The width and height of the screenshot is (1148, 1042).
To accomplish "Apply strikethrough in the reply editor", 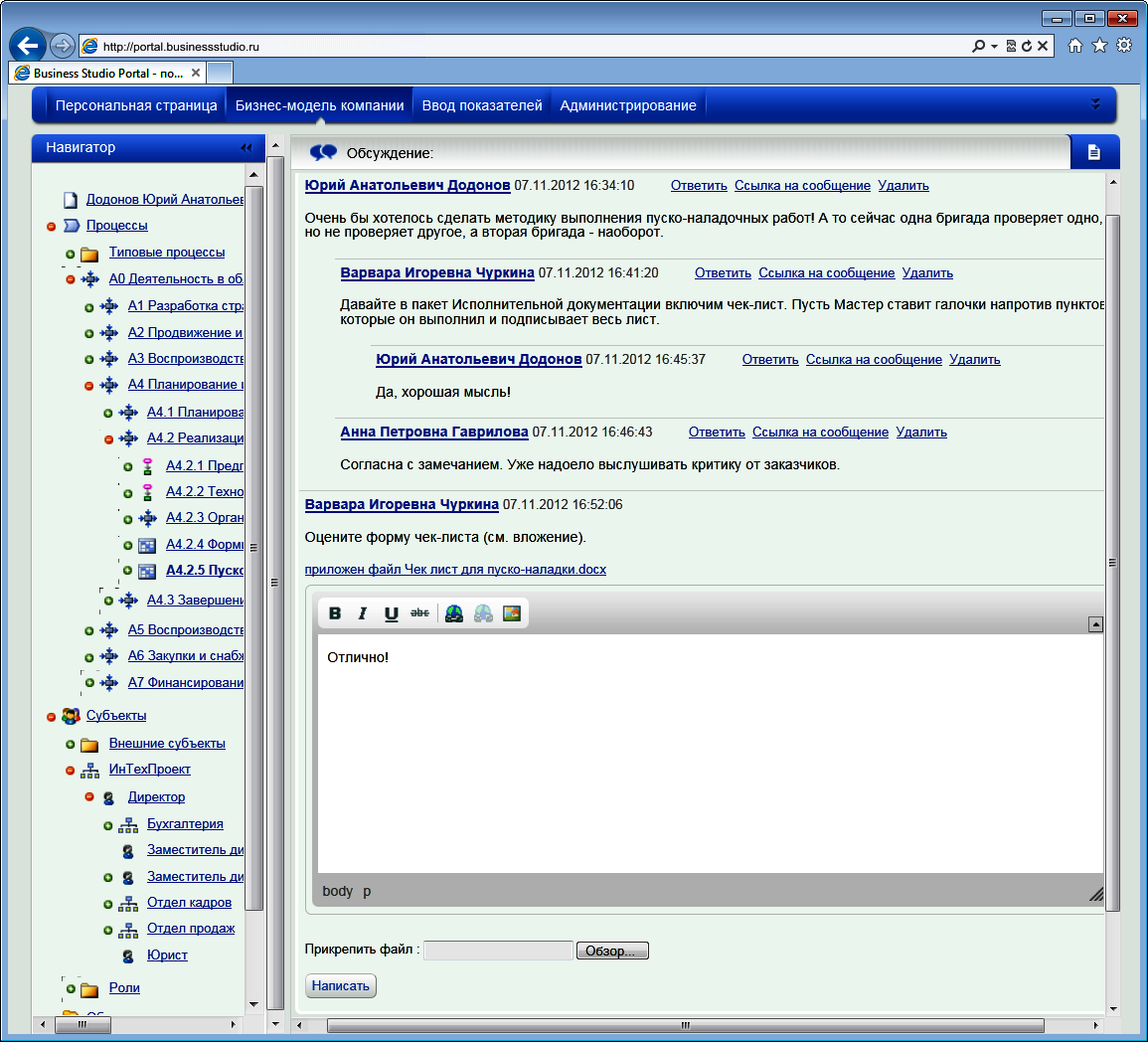I will pos(419,613).
